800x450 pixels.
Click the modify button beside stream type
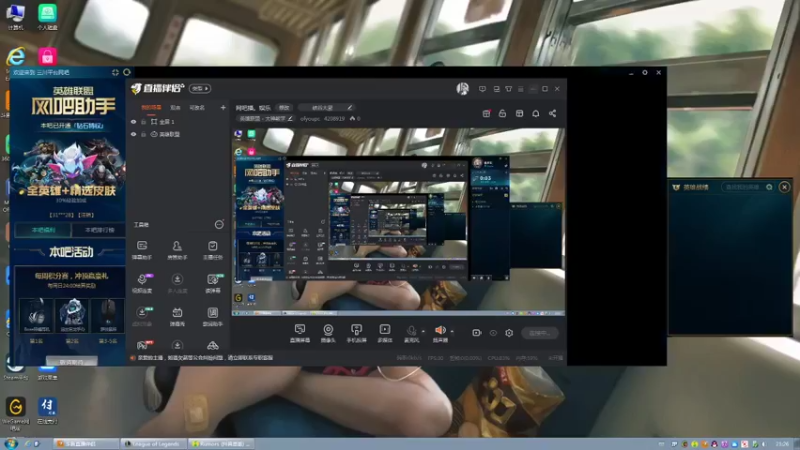(284, 108)
